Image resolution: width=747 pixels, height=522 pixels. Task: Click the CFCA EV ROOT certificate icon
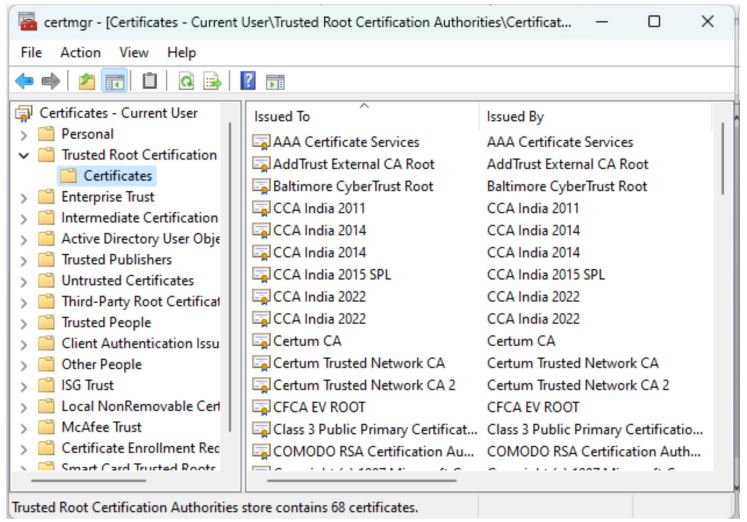pyautogui.click(x=261, y=407)
